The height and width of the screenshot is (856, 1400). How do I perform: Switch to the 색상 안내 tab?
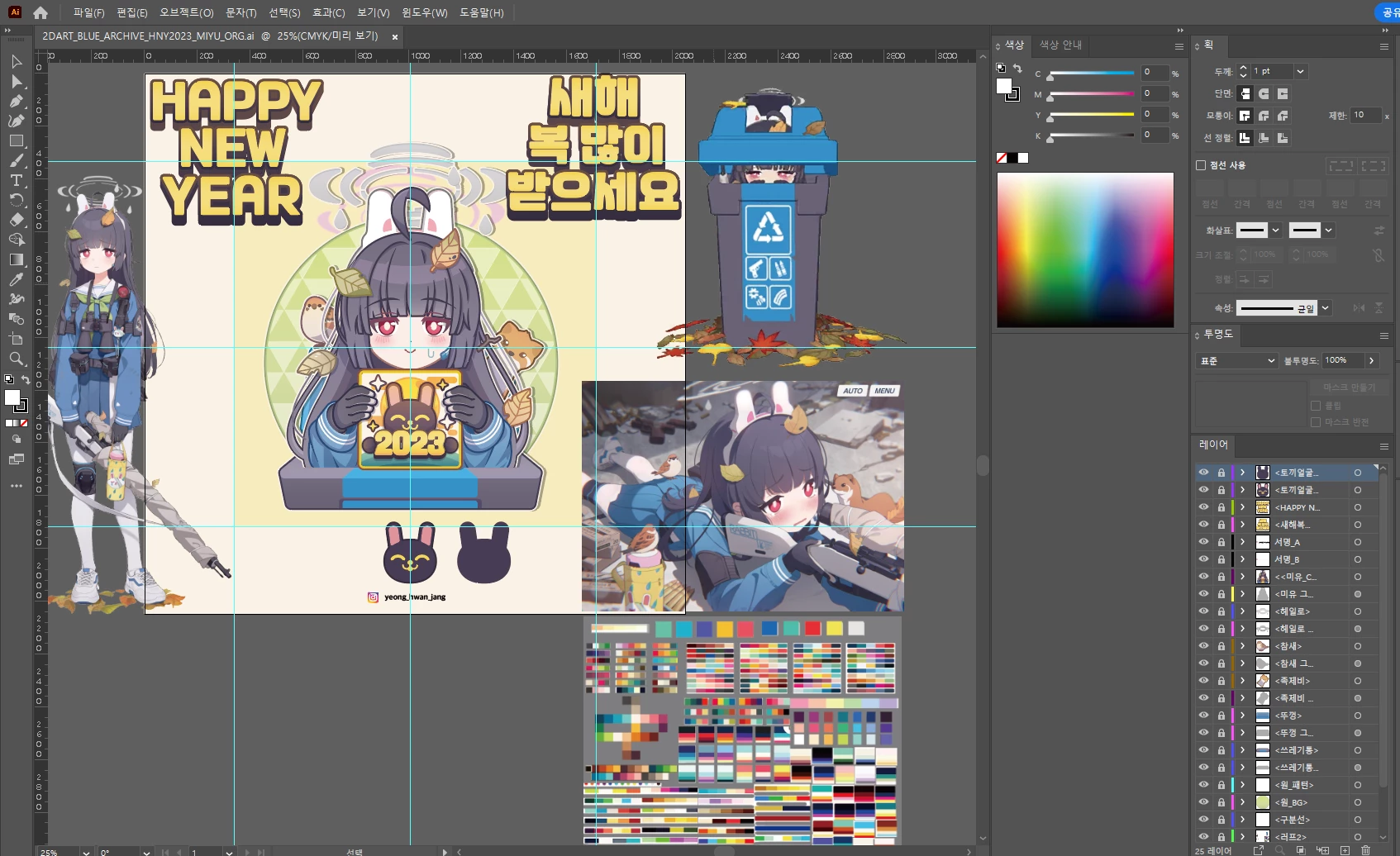(x=1060, y=45)
